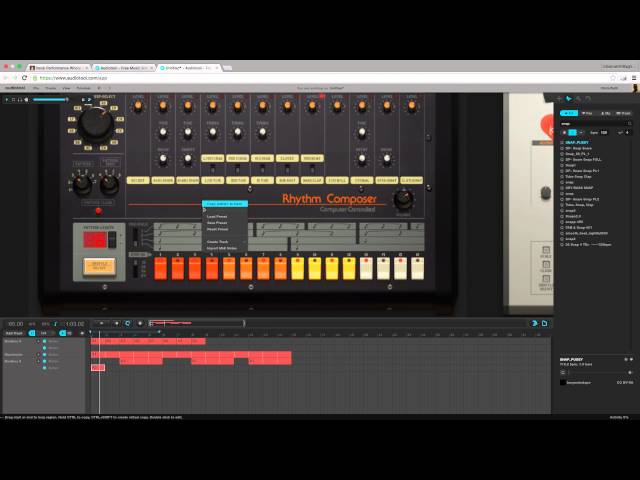Choose Load Preset in the context menu
This screenshot has height=480, width=640.
click(x=217, y=216)
